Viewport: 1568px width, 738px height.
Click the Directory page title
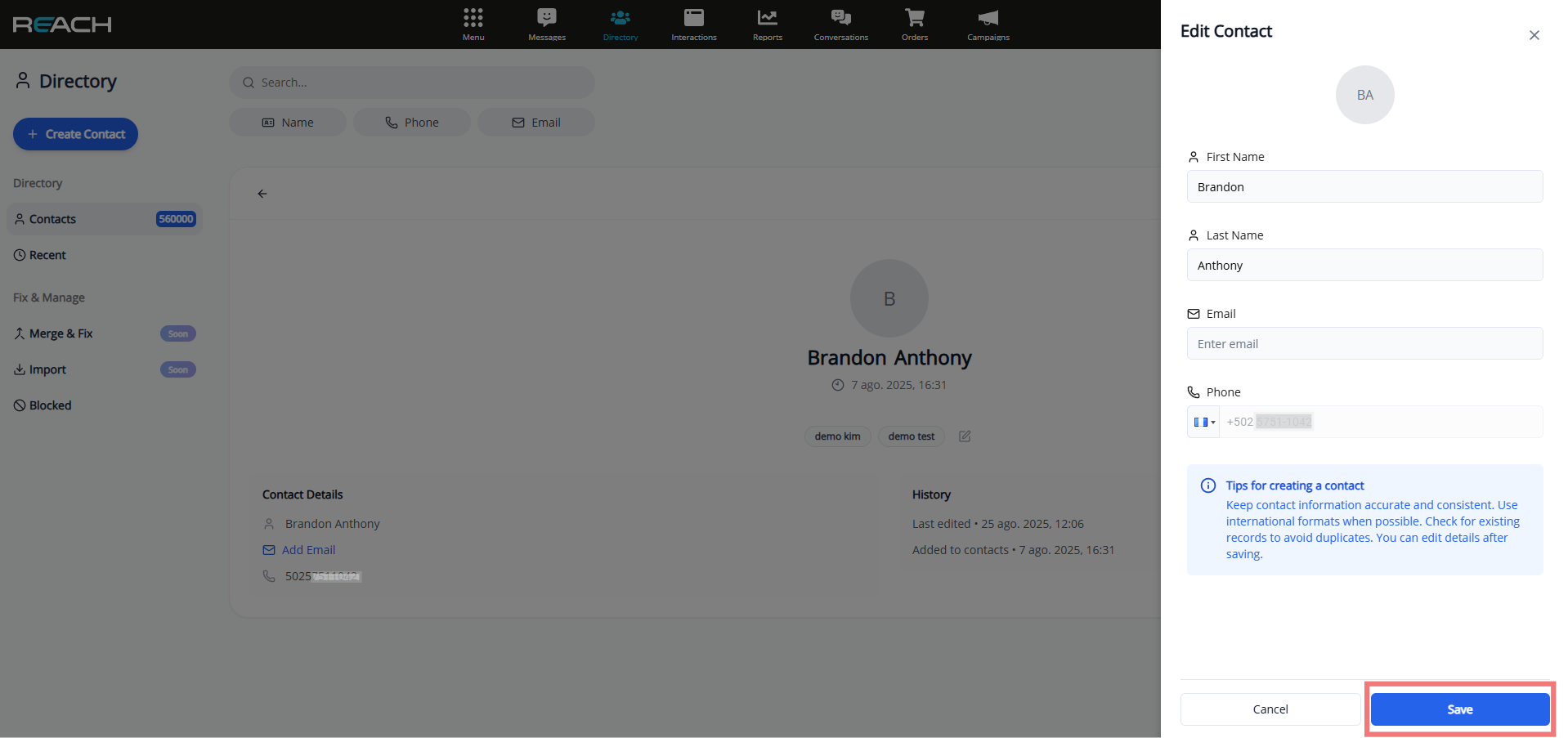coord(78,81)
